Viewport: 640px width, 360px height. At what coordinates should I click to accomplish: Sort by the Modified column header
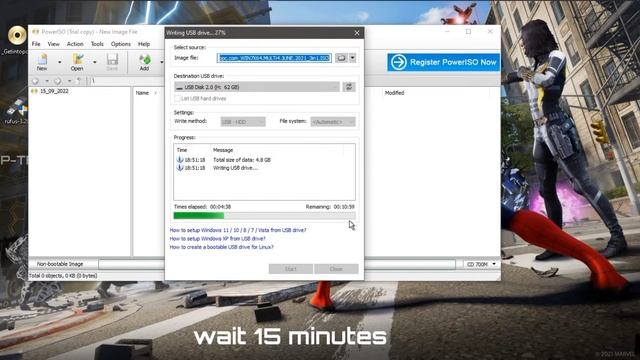(x=394, y=93)
